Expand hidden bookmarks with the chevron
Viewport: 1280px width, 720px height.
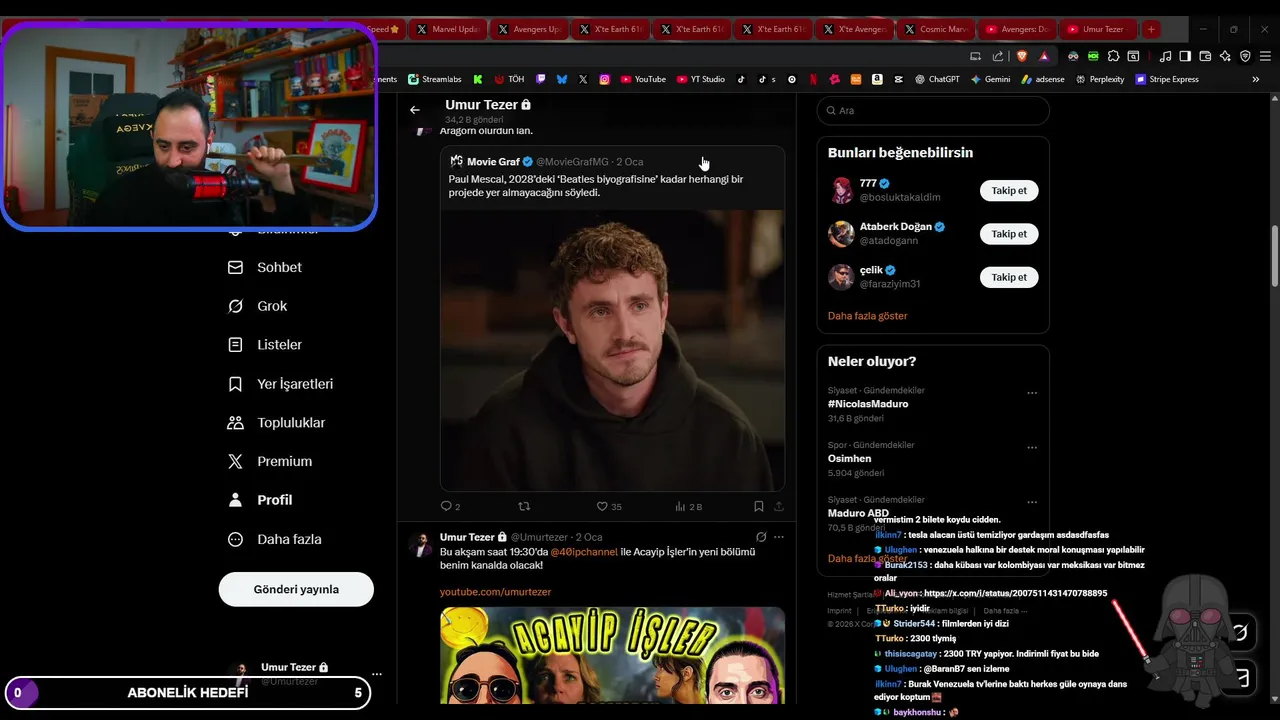(1256, 79)
